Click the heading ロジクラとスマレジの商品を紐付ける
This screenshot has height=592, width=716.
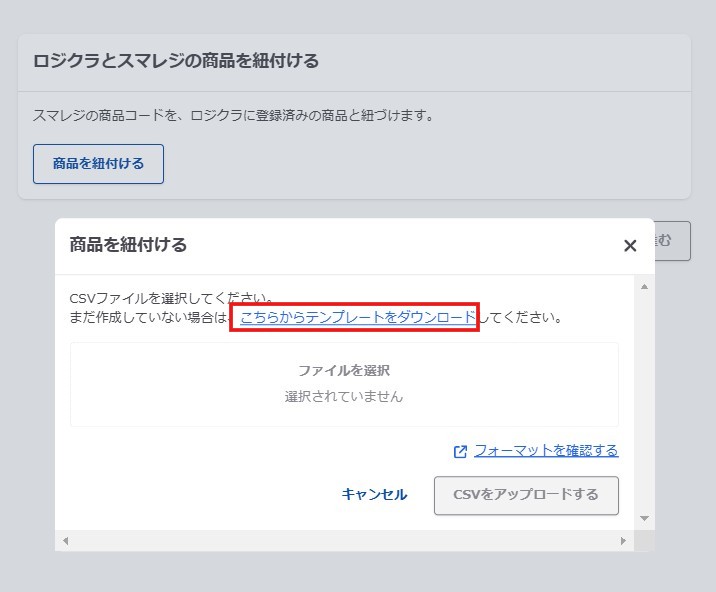pos(176,61)
